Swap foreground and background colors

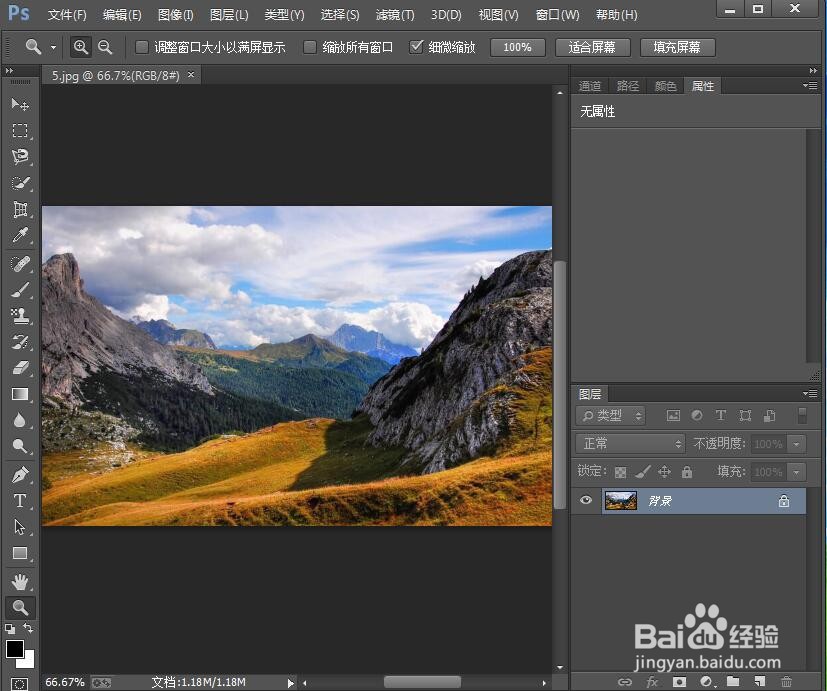pyautogui.click(x=28, y=628)
